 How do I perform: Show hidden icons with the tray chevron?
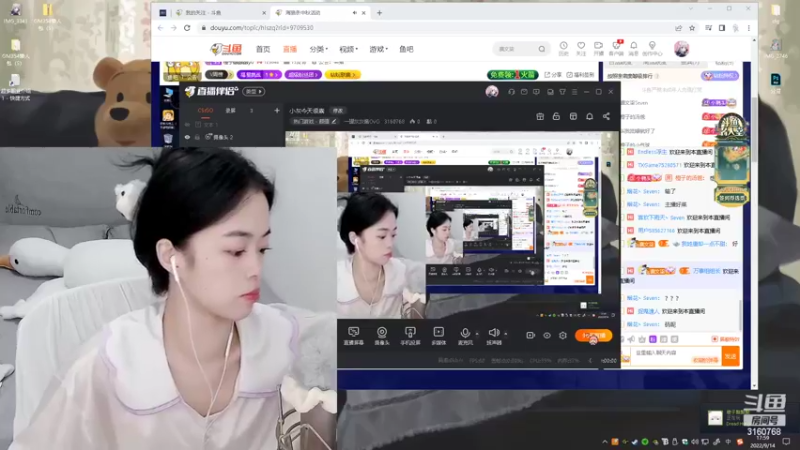pyautogui.click(x=605, y=442)
